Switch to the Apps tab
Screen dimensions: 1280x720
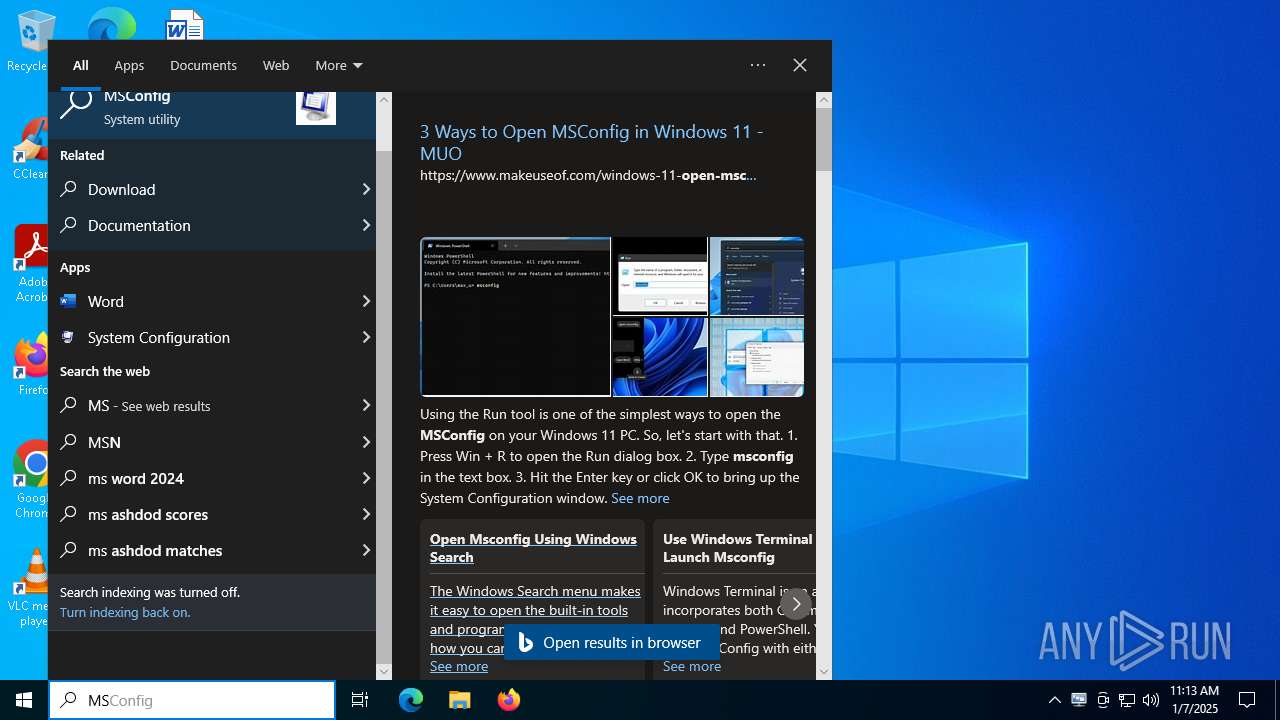(129, 65)
